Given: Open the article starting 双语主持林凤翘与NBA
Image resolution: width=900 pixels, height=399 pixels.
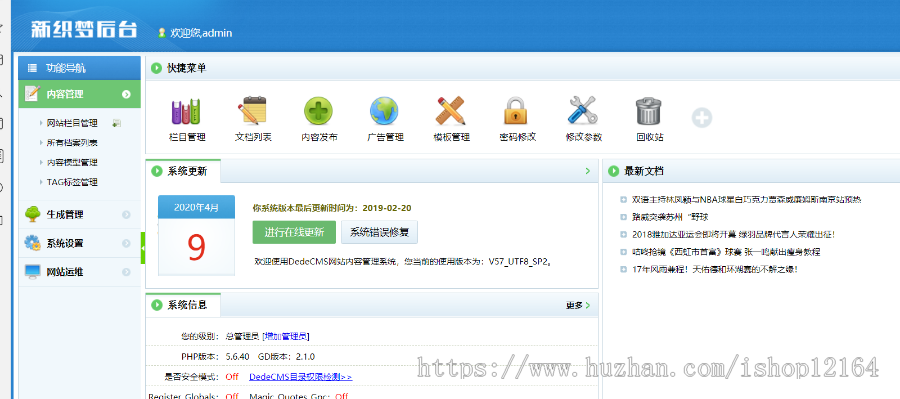Looking at the screenshot, I should pyautogui.click(x=746, y=200).
